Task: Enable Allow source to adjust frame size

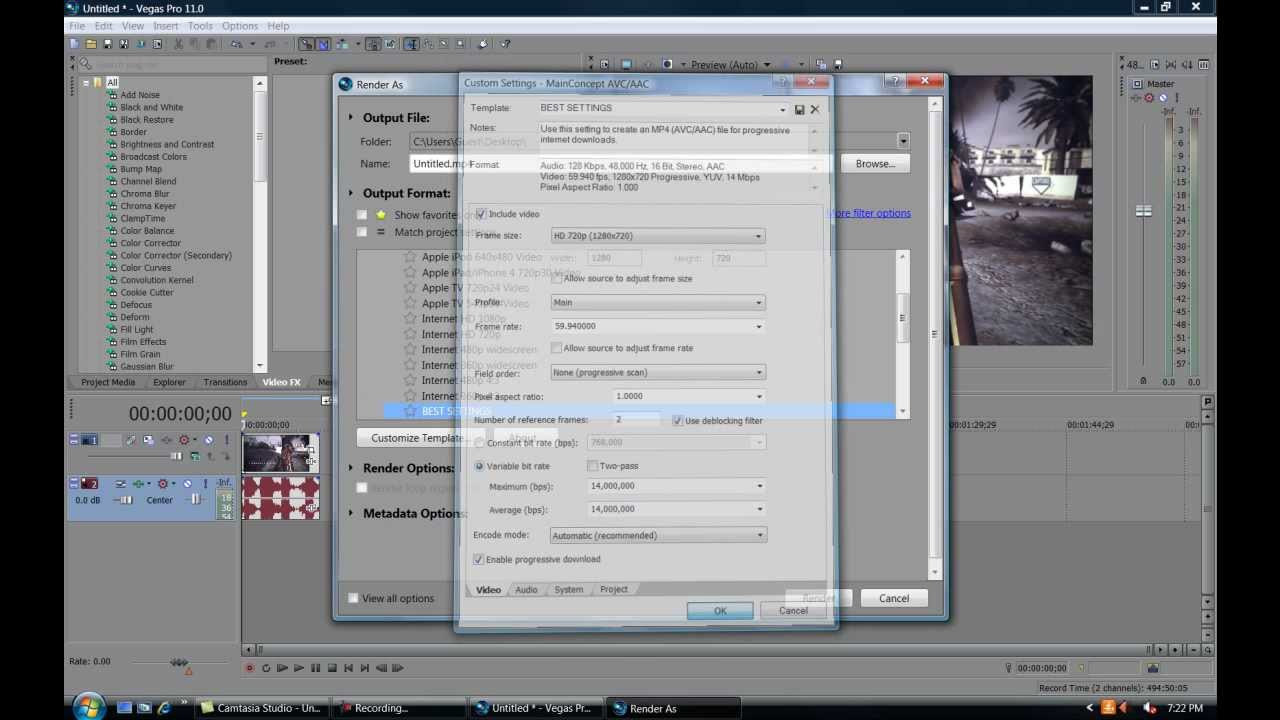Action: coord(557,279)
